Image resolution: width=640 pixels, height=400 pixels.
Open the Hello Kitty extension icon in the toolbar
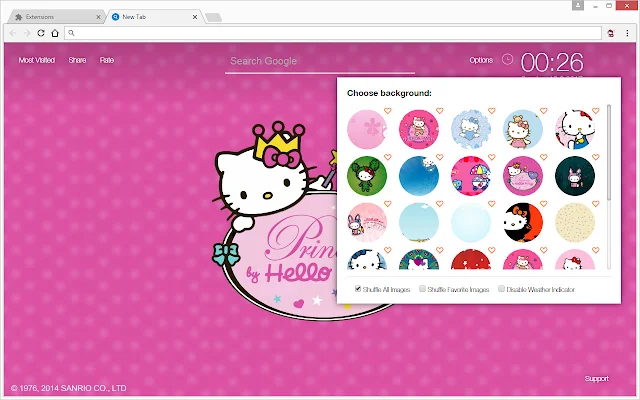(x=611, y=33)
